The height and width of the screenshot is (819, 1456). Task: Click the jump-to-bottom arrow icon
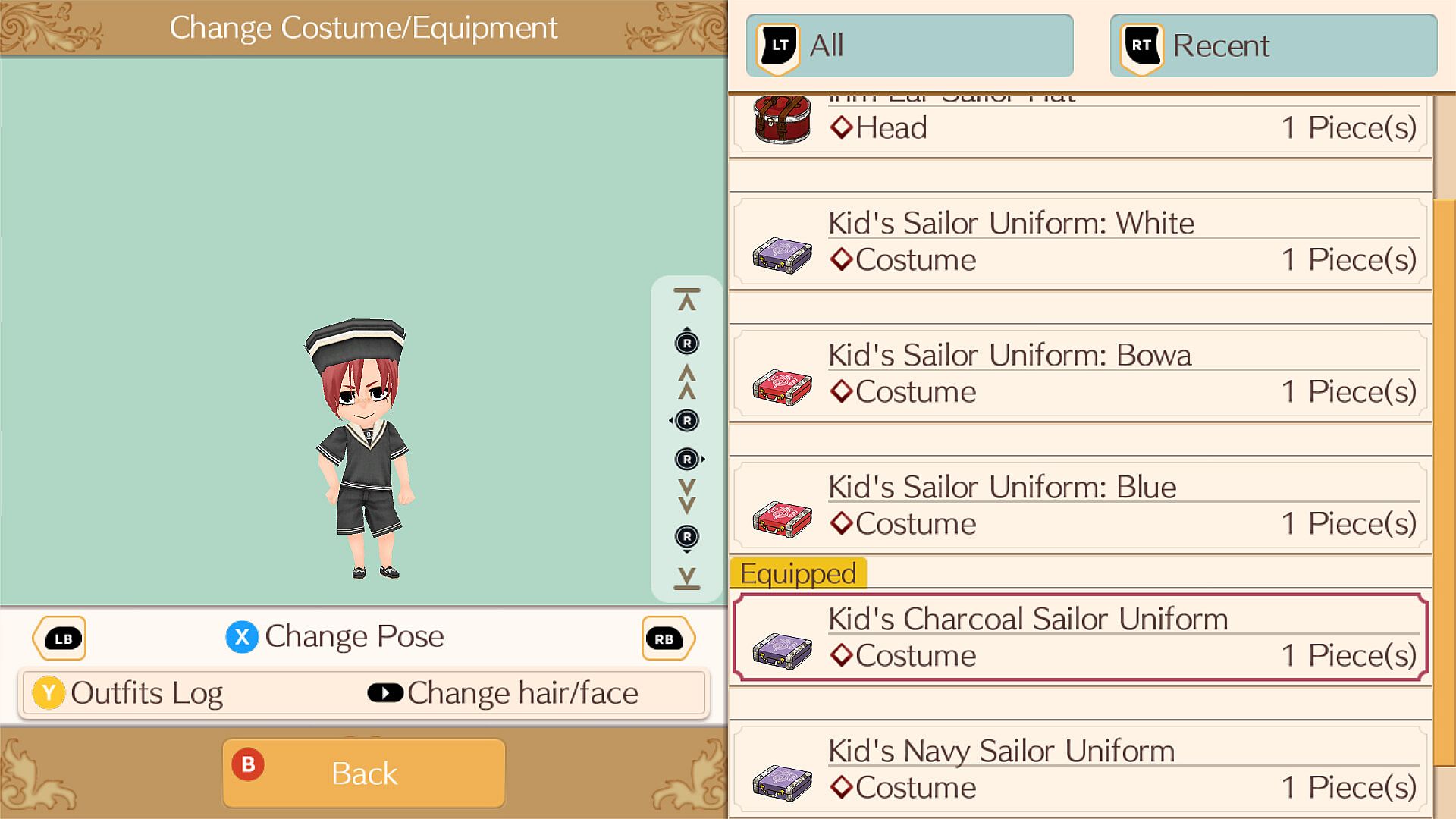click(x=687, y=578)
